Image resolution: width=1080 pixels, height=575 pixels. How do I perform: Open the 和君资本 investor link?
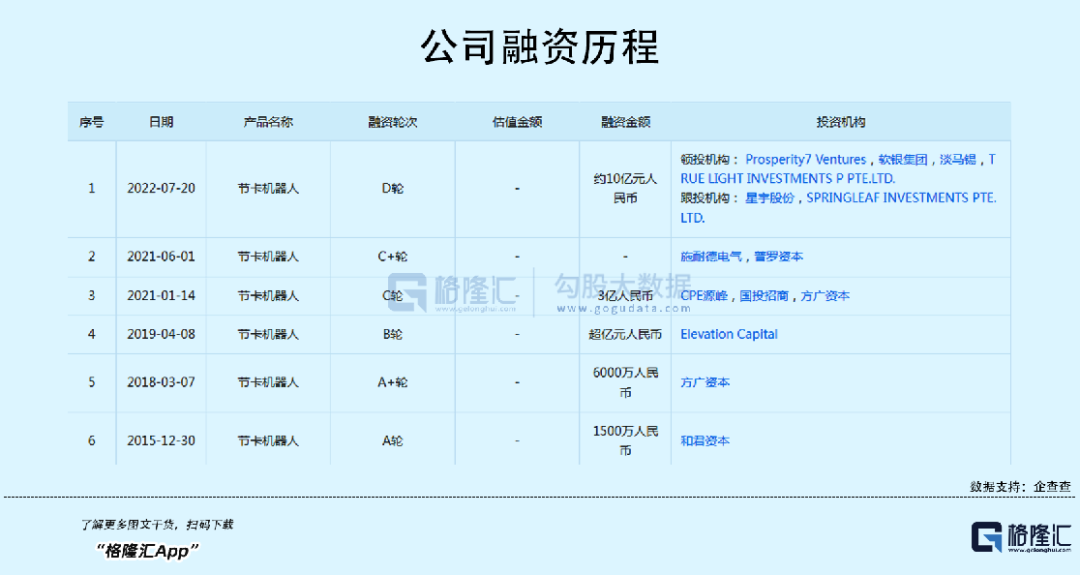click(705, 440)
